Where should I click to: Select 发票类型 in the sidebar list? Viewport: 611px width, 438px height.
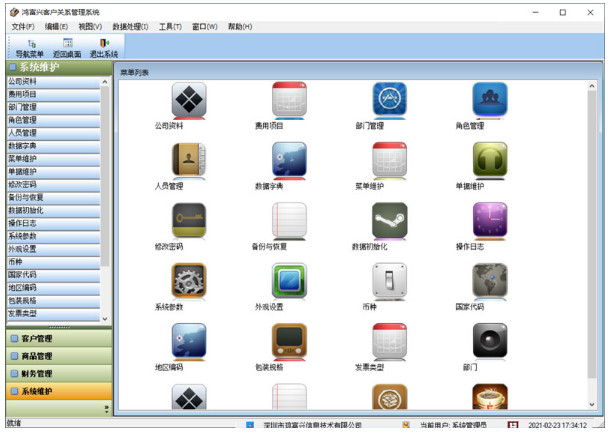53,313
